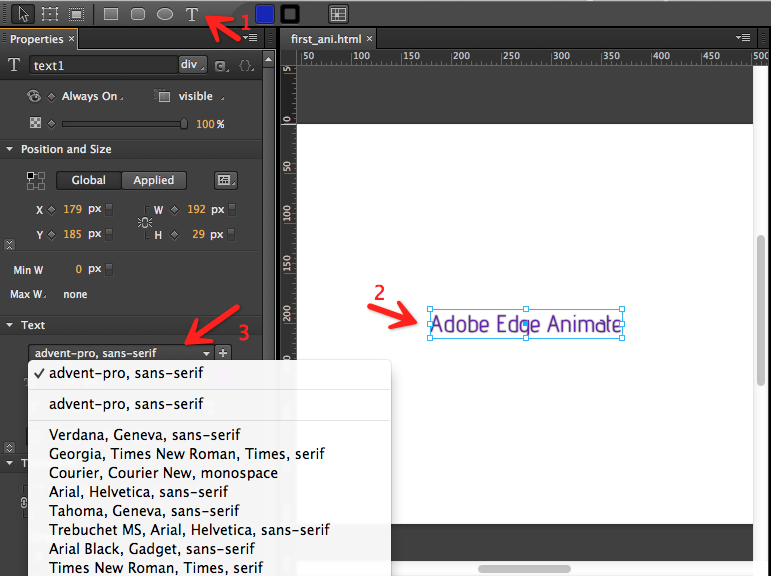Click the checkered opacity icon
The height and width of the screenshot is (576, 771).
pos(35,123)
